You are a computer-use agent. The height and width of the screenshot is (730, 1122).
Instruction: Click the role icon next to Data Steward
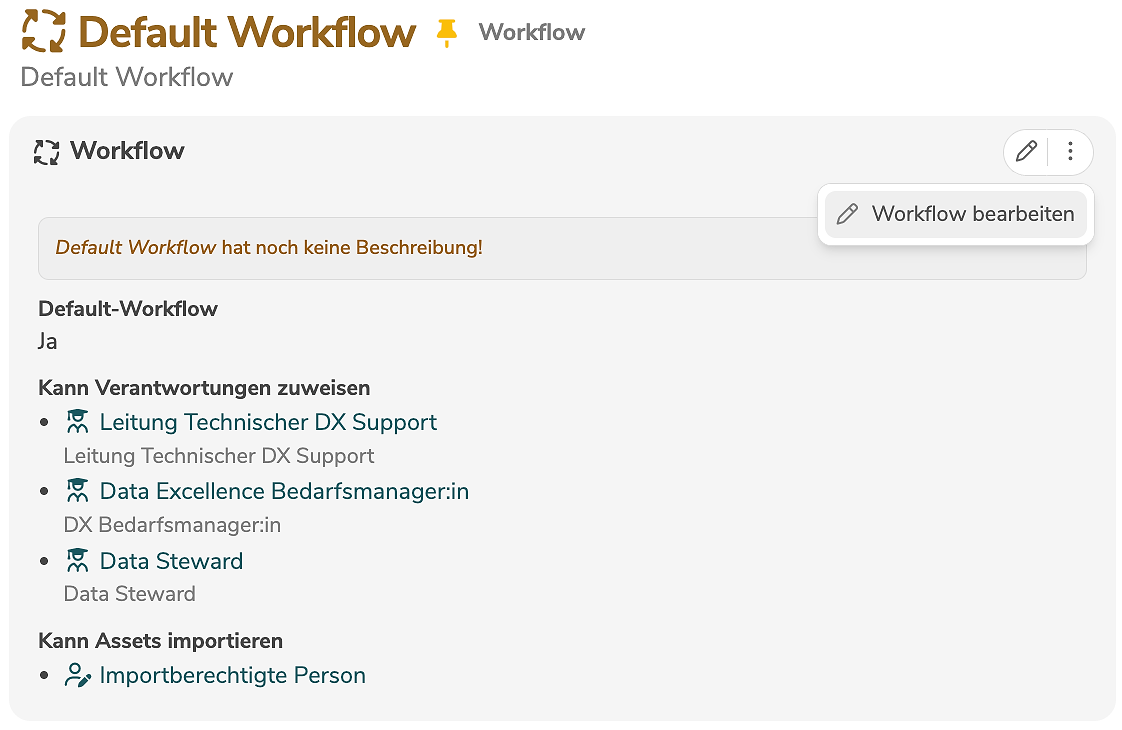click(x=77, y=560)
